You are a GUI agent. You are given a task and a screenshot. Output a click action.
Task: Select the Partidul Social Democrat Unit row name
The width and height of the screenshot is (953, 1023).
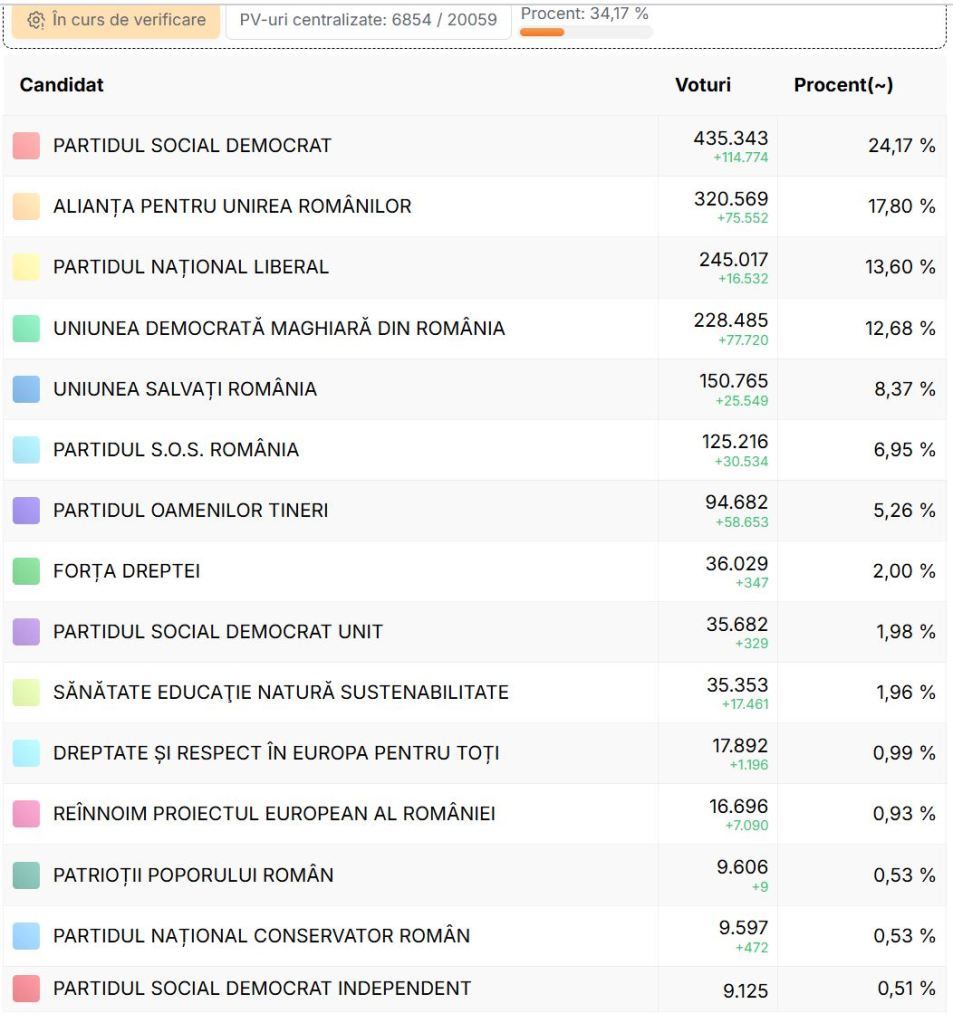218,632
